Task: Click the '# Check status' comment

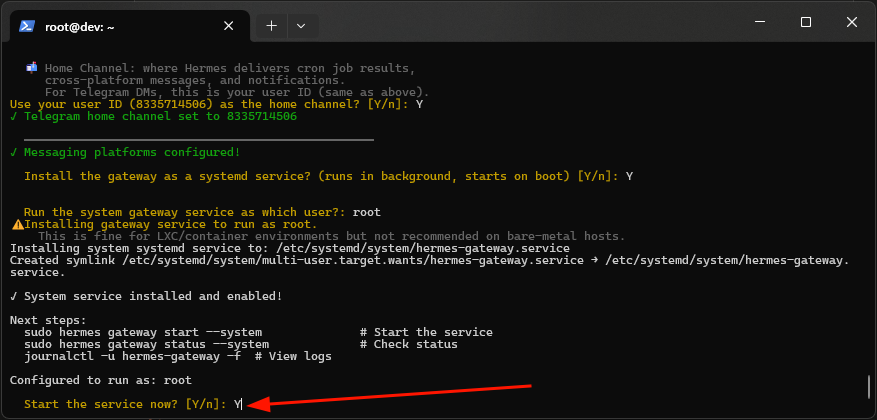Action: pos(409,345)
